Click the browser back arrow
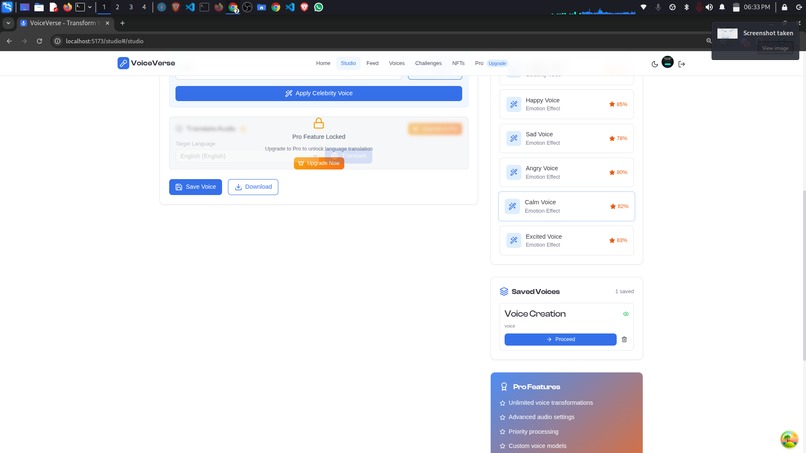Image resolution: width=806 pixels, height=453 pixels. pyautogui.click(x=9, y=41)
